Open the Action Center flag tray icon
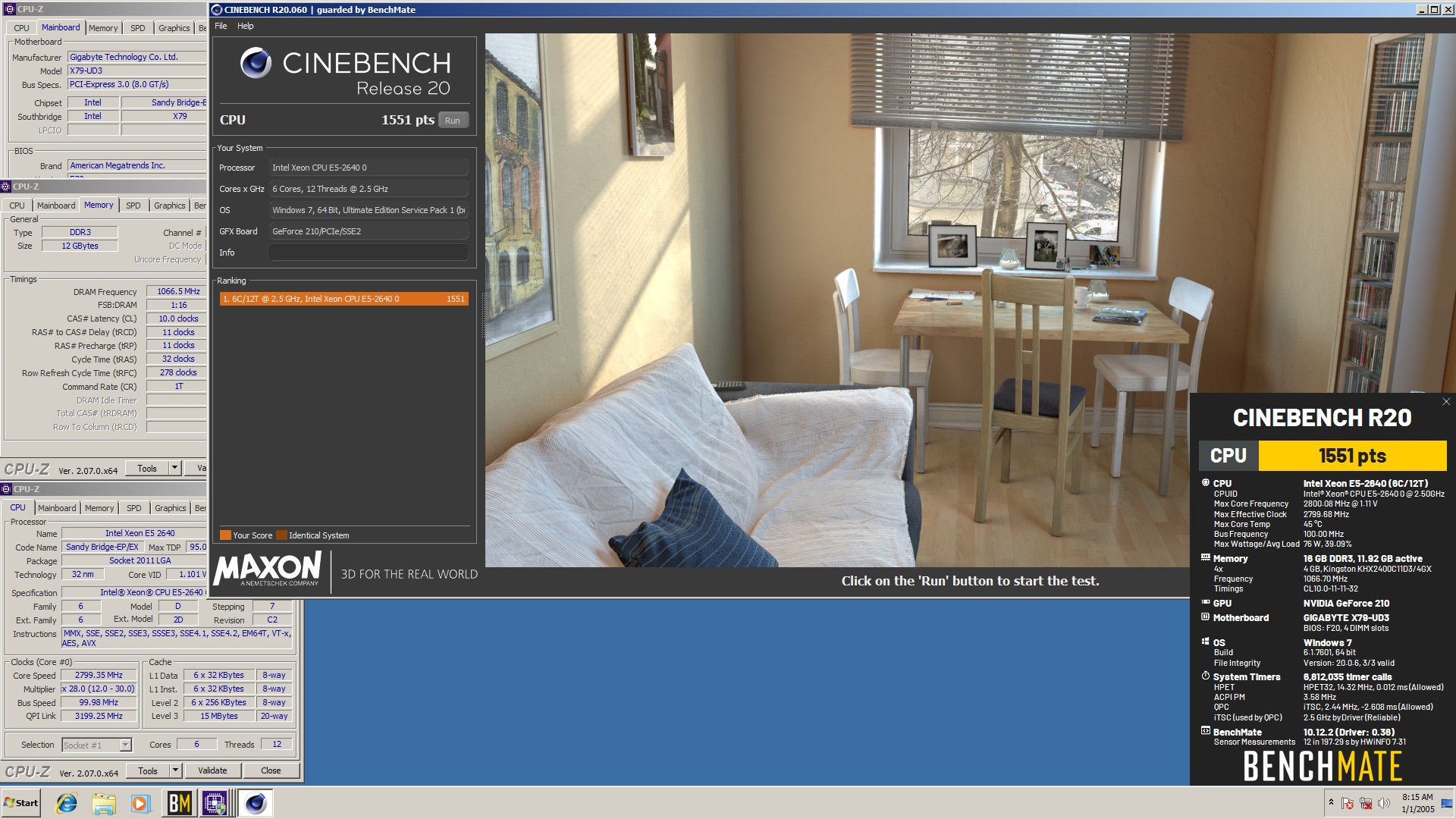Image resolution: width=1456 pixels, height=819 pixels. pyautogui.click(x=1348, y=803)
